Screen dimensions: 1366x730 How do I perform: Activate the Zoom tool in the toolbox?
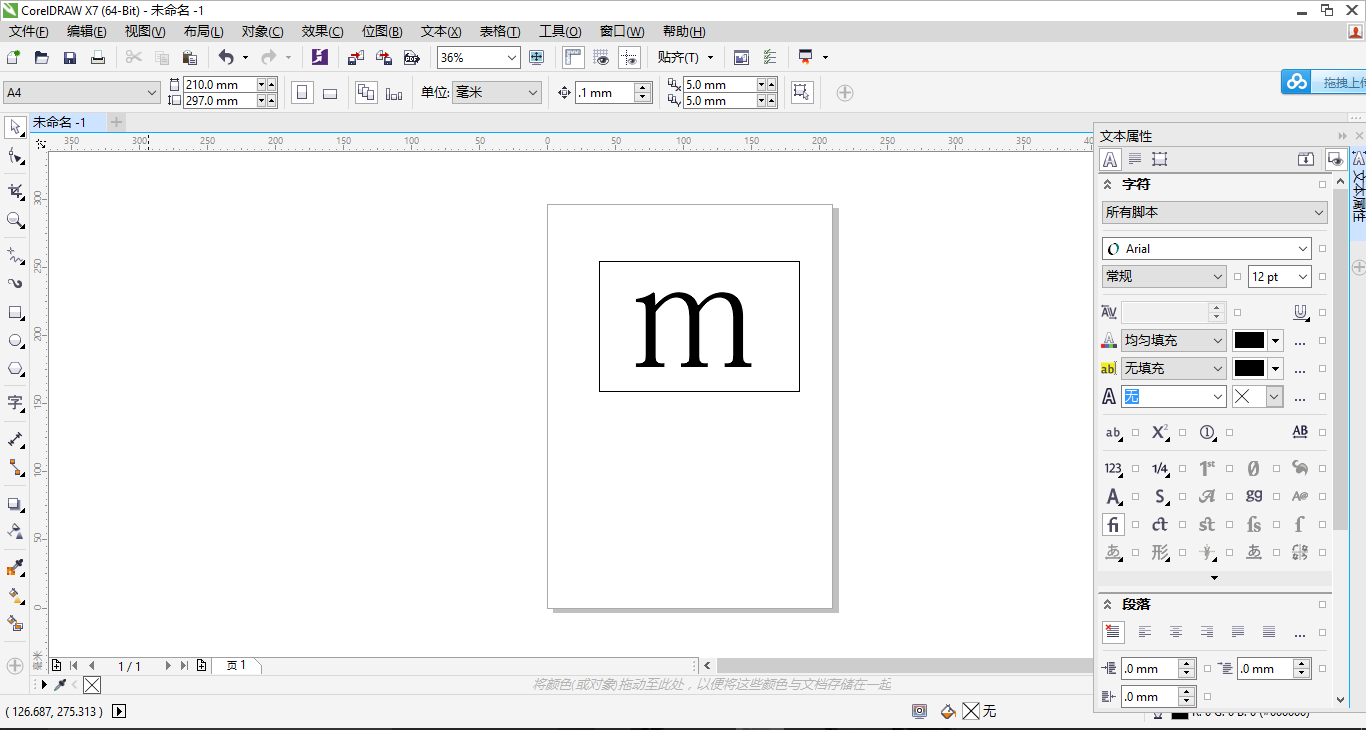tap(15, 220)
